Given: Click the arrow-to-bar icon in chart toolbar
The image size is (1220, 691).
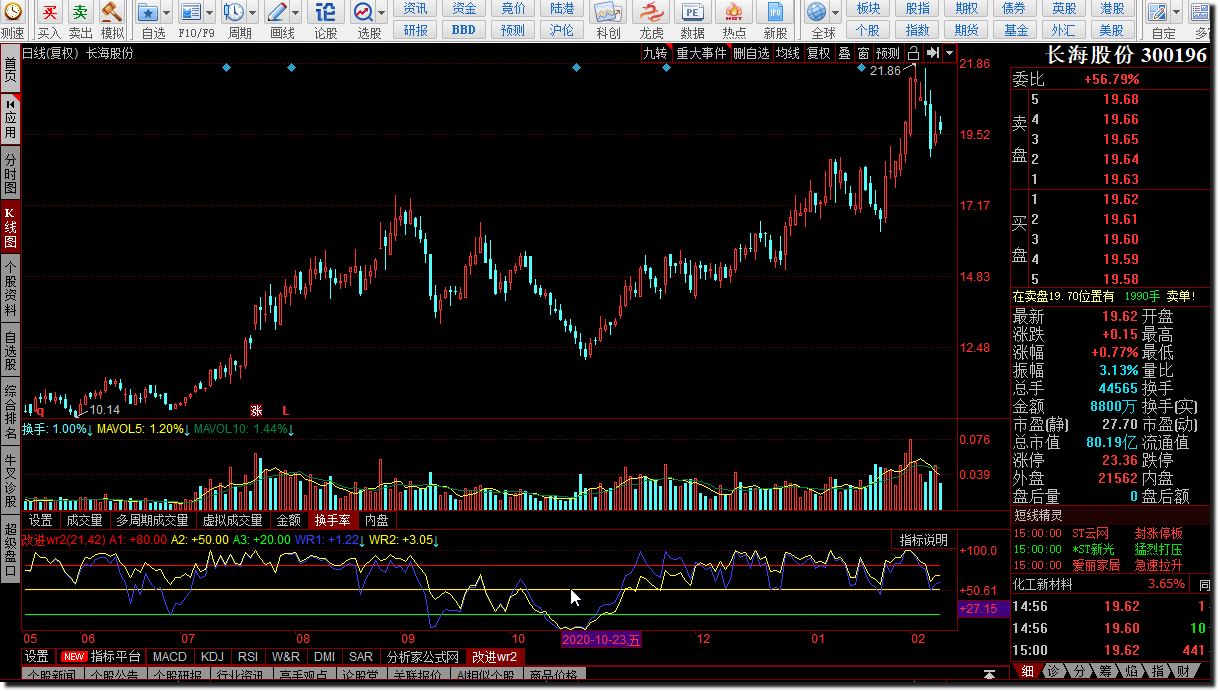Looking at the screenshot, I should [x=933, y=53].
